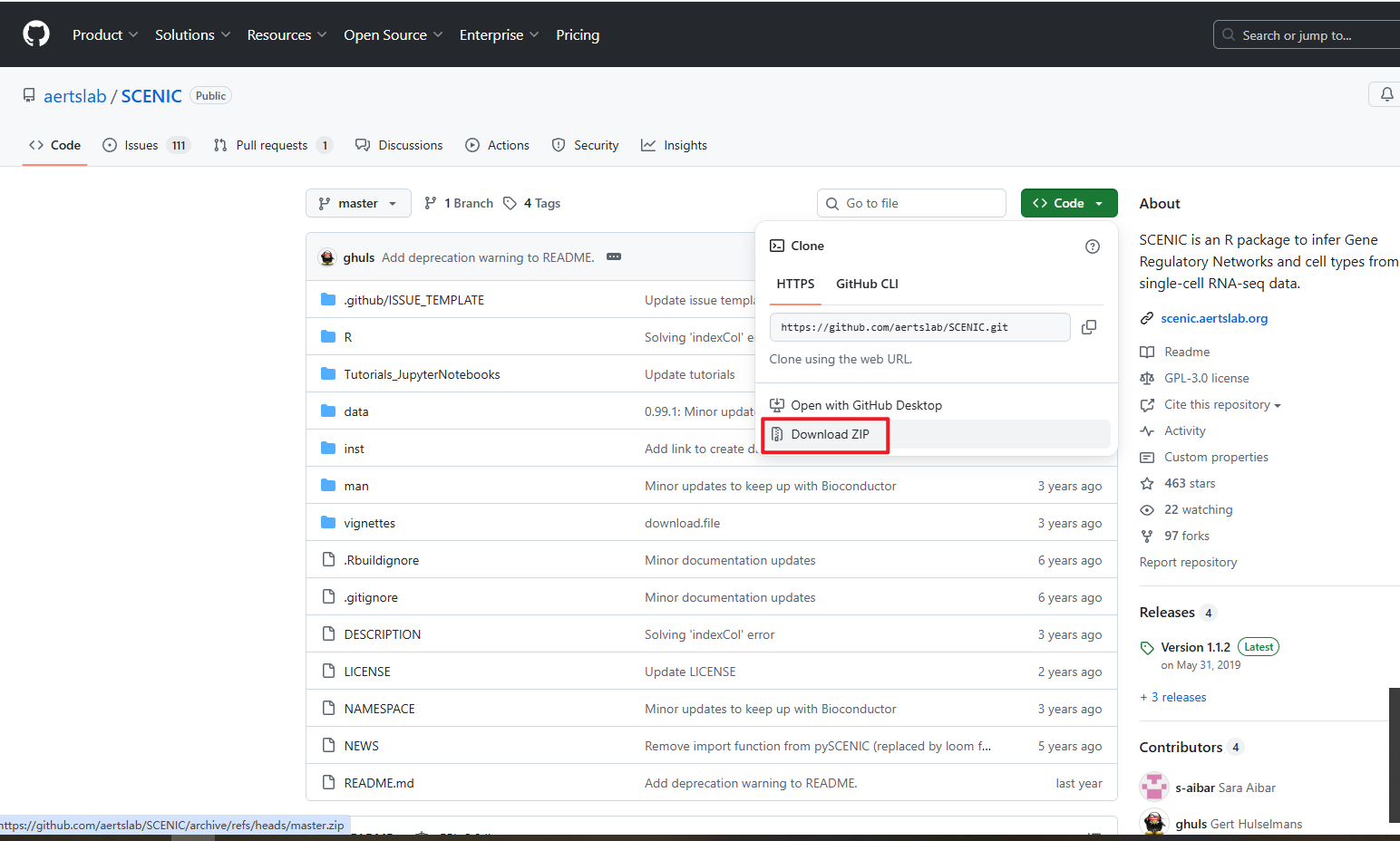Image resolution: width=1400 pixels, height=841 pixels.
Task: Click the Readme book icon
Action: pos(1147,352)
